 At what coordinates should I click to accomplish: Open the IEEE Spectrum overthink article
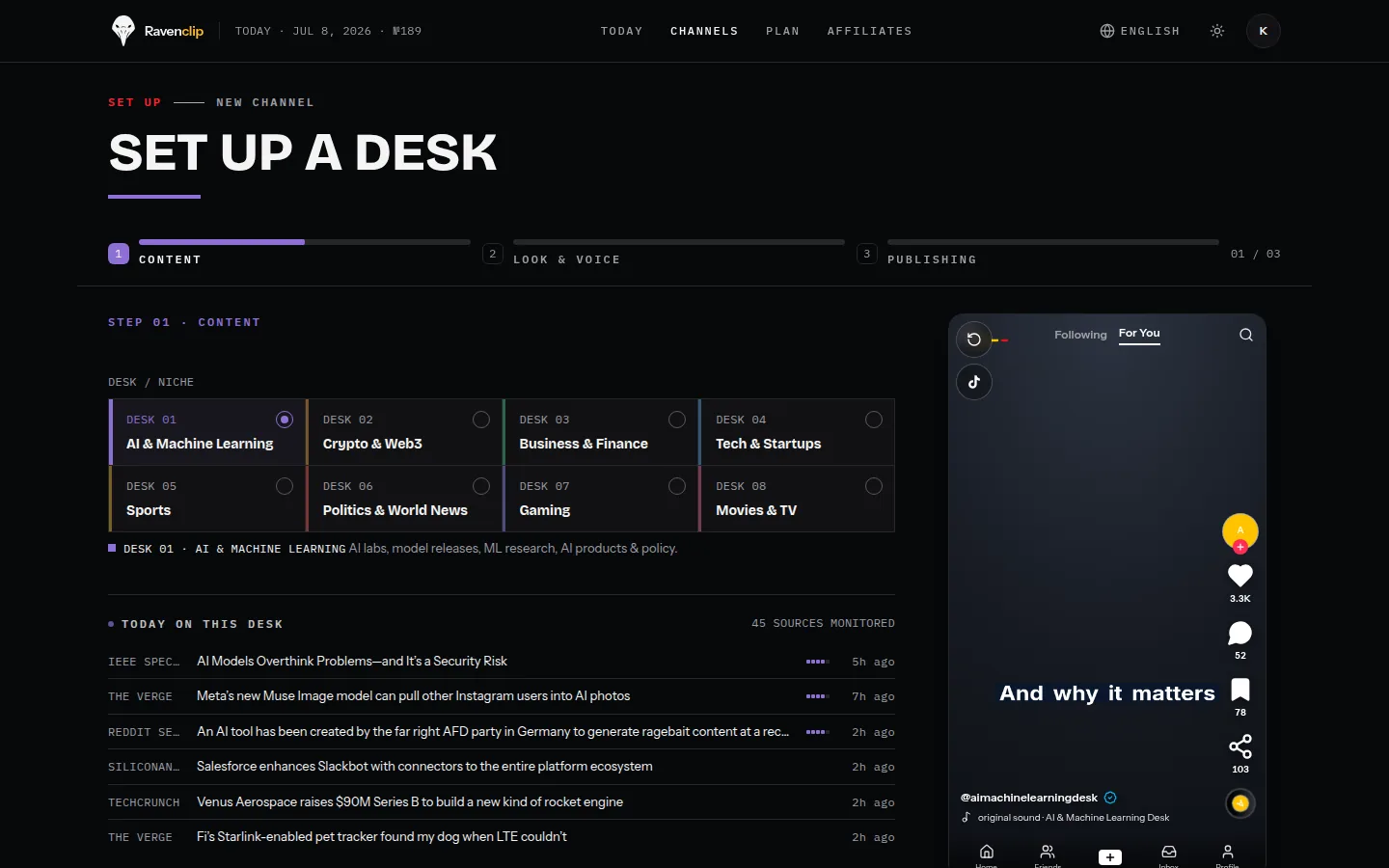coord(502,662)
